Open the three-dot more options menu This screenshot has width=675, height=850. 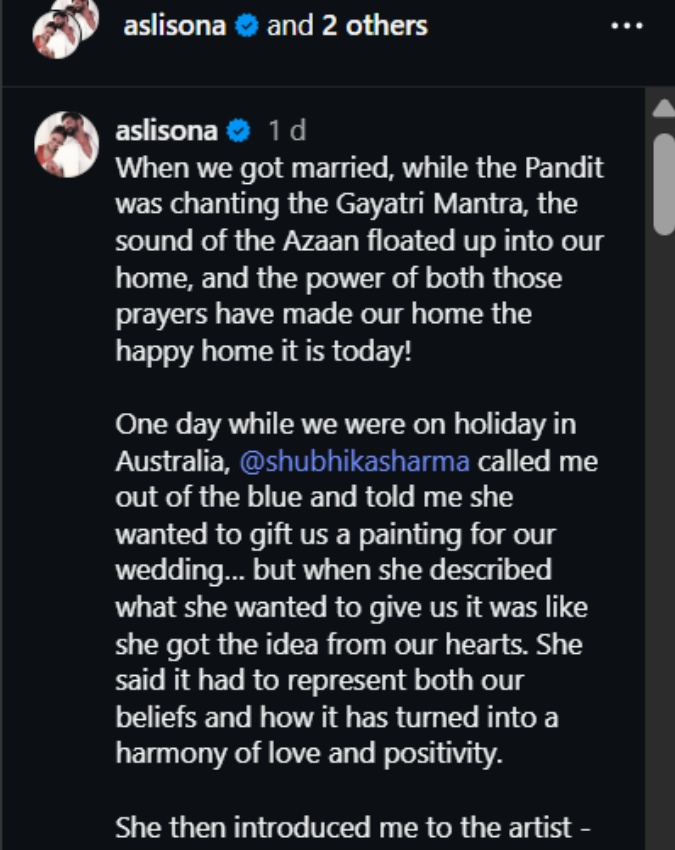(627, 25)
